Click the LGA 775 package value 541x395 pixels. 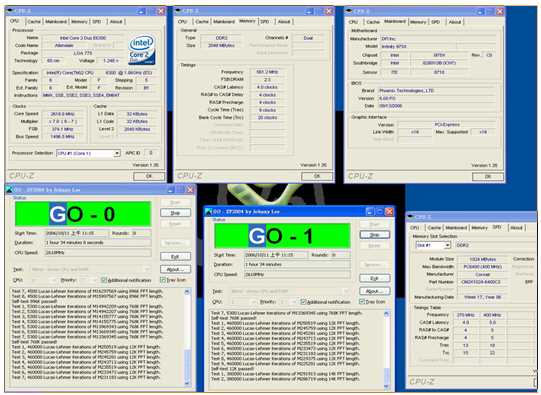pyautogui.click(x=83, y=53)
